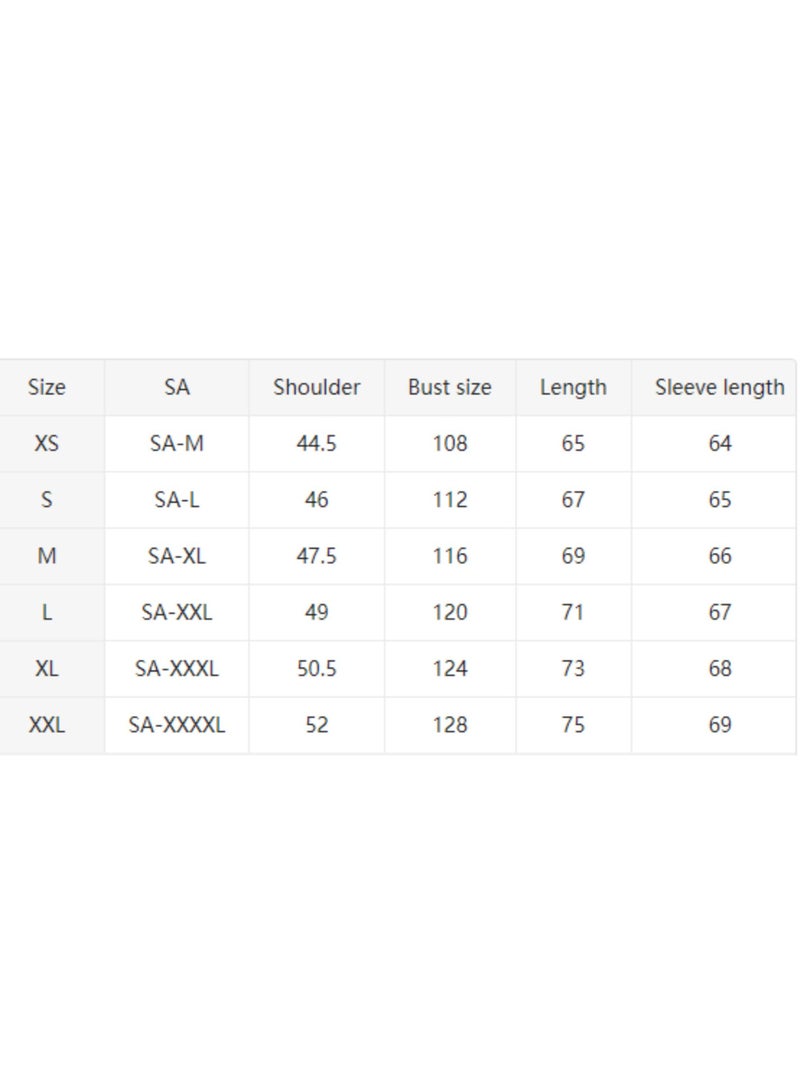Select the XS size row label
Image resolution: width=800 pixels, height=1091 pixels.
(47, 443)
